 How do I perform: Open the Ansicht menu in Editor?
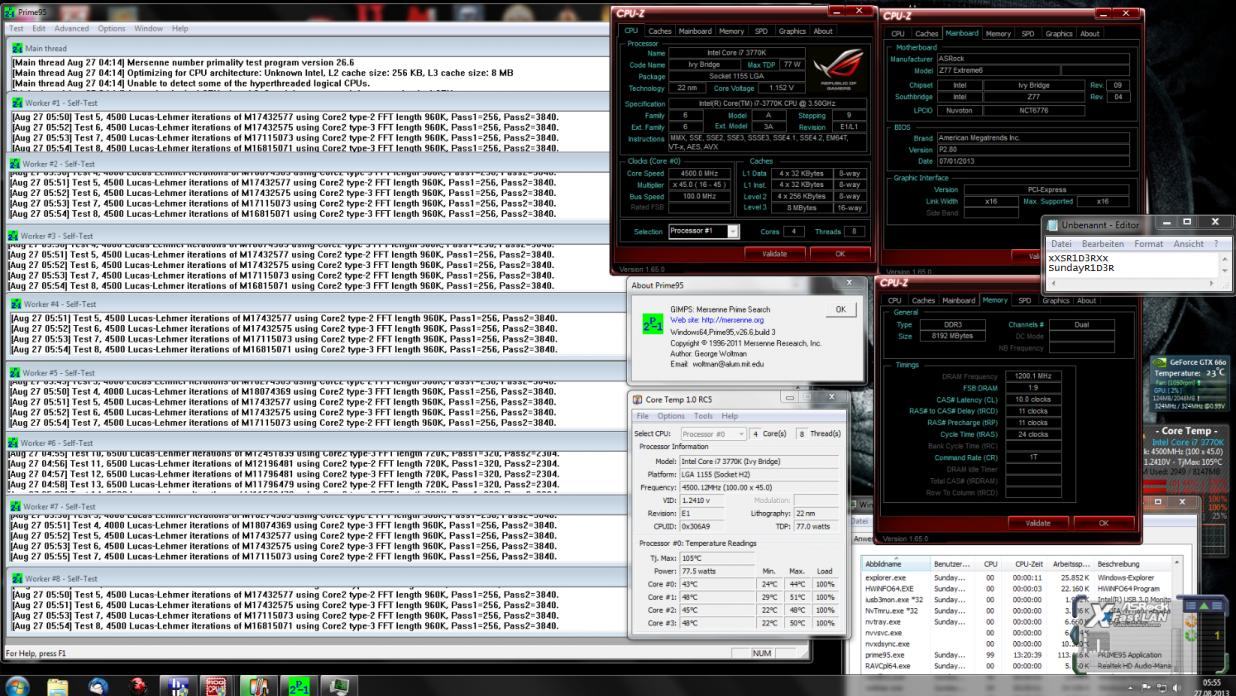(x=1188, y=244)
